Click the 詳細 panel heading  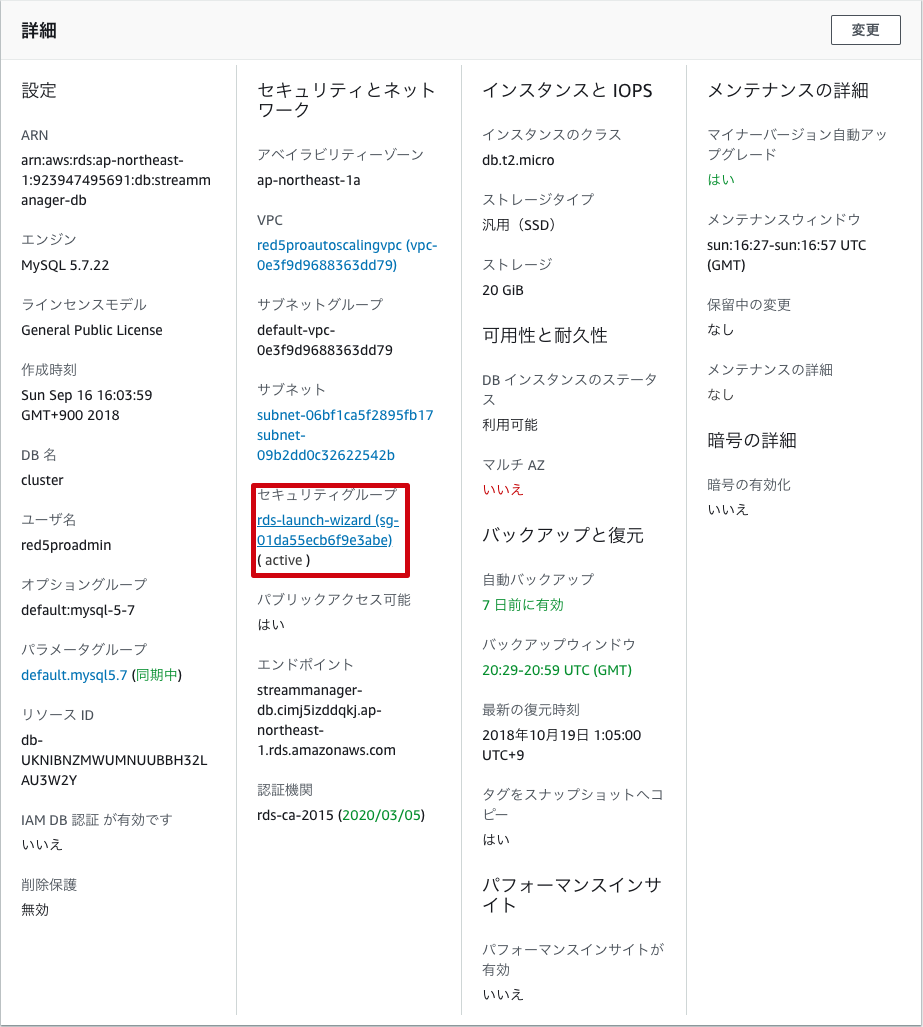point(39,30)
